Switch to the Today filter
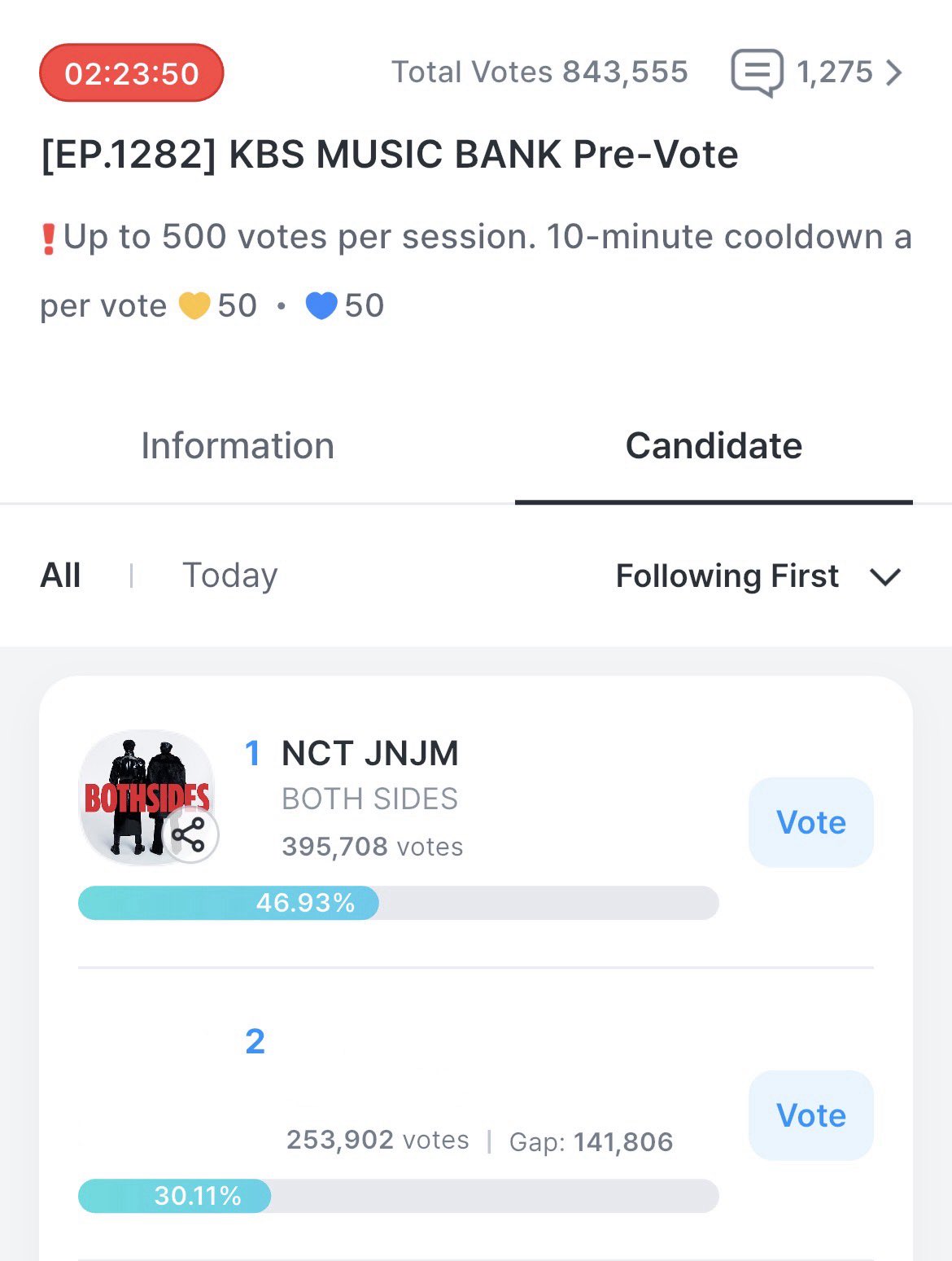The height and width of the screenshot is (1261, 952). [x=229, y=576]
